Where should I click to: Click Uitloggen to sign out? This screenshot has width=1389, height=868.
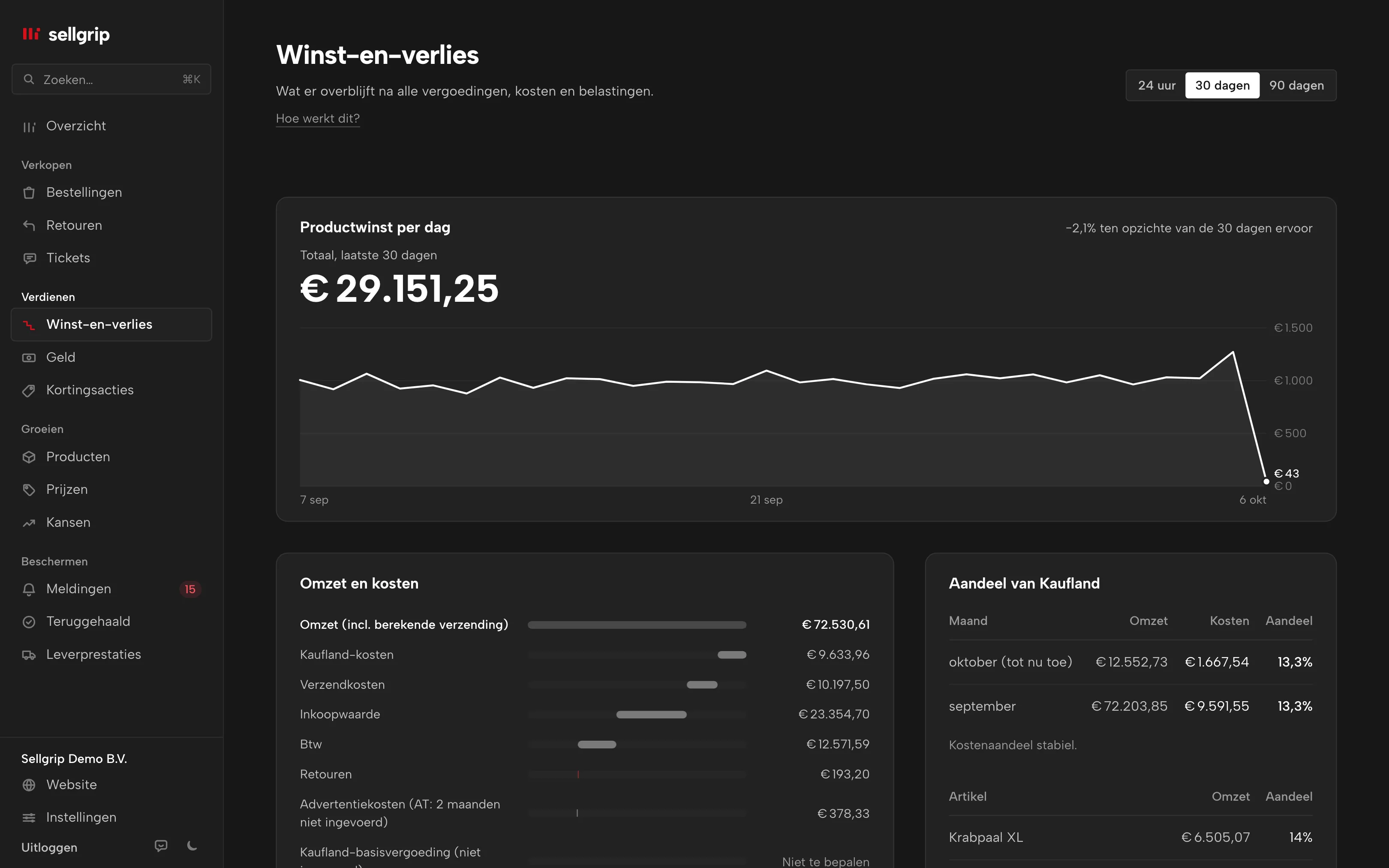(x=49, y=847)
